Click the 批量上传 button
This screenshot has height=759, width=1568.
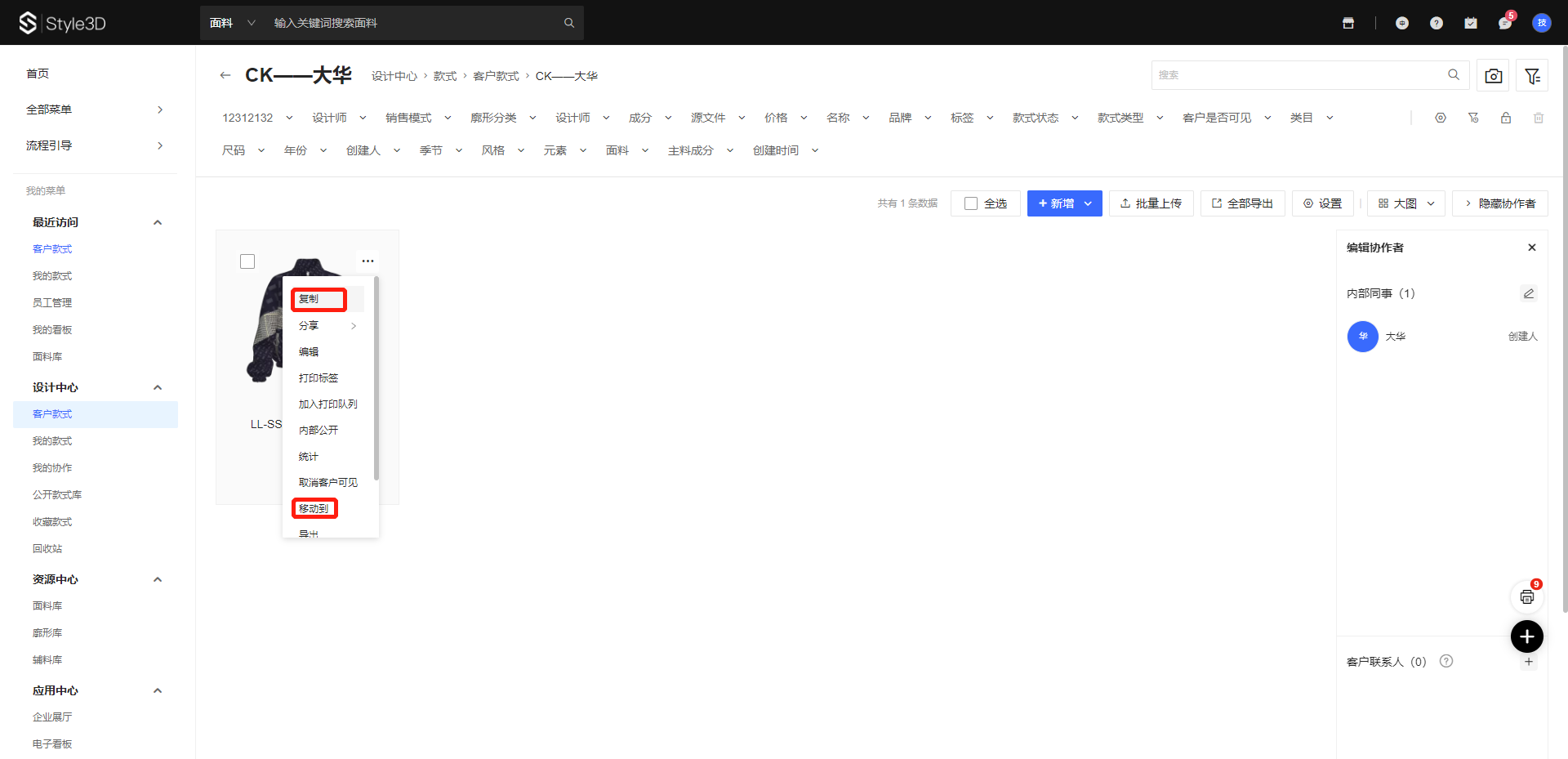[x=1151, y=203]
